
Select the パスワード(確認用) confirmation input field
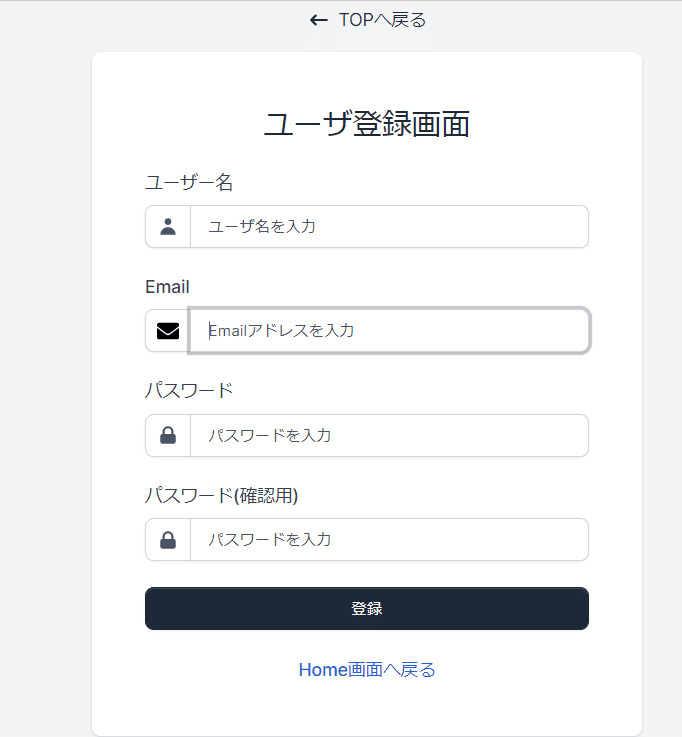coord(388,540)
